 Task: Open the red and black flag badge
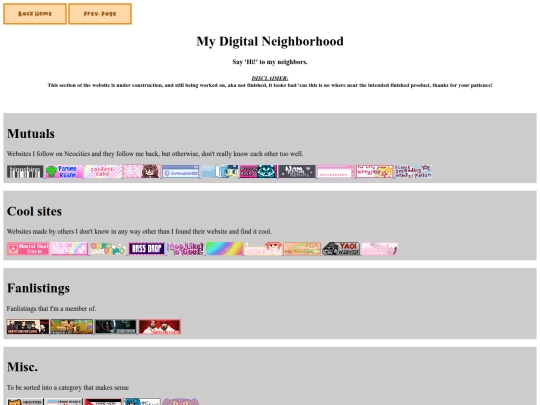coord(103,402)
